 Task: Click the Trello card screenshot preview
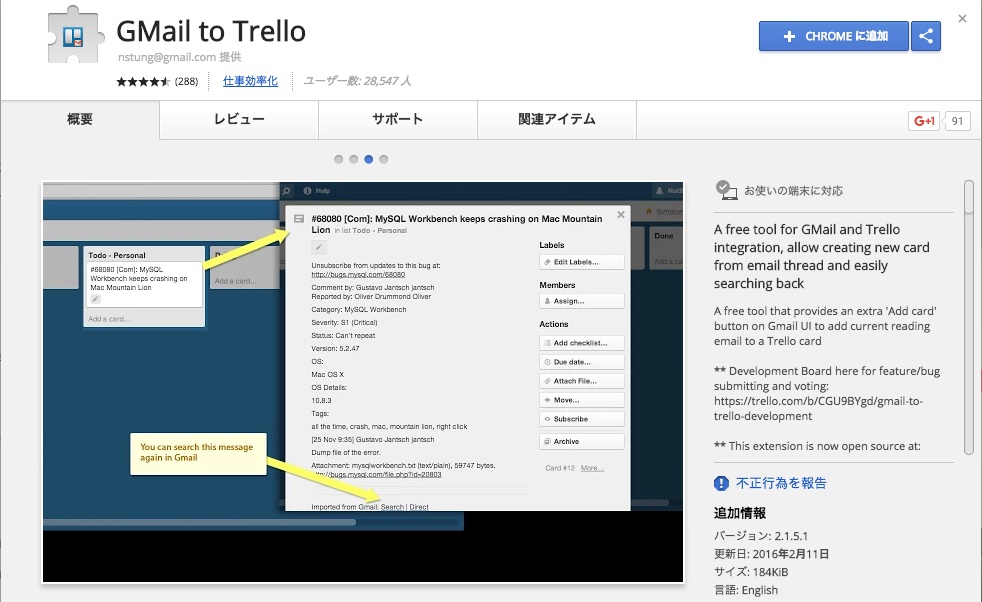[x=363, y=381]
